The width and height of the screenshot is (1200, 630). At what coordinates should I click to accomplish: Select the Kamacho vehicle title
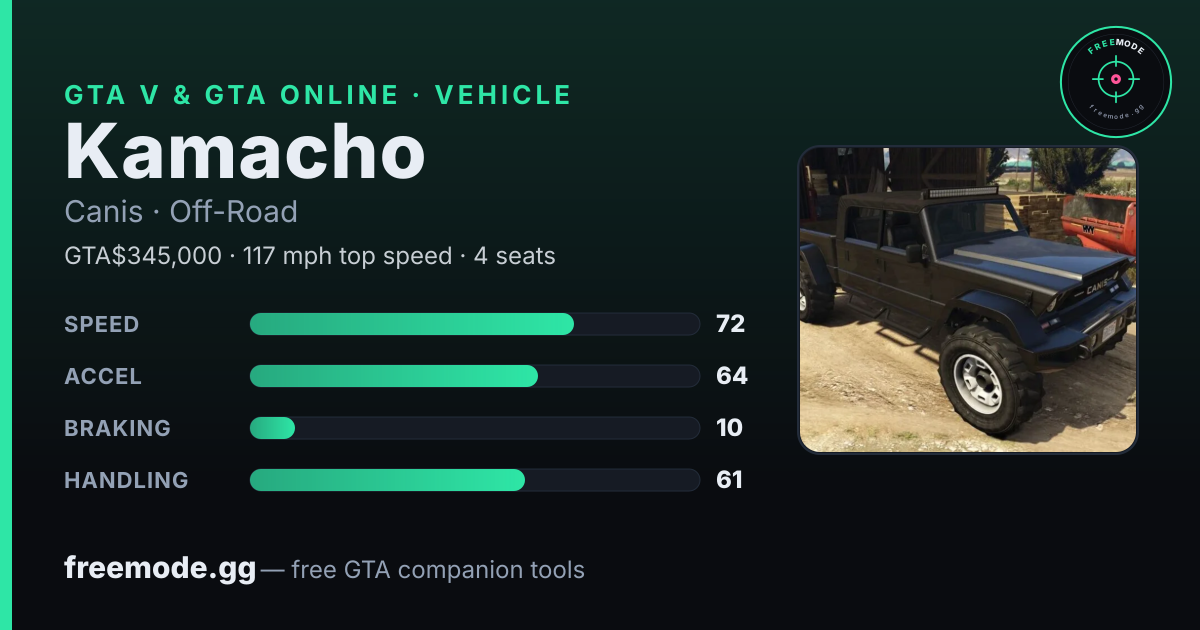coord(245,152)
